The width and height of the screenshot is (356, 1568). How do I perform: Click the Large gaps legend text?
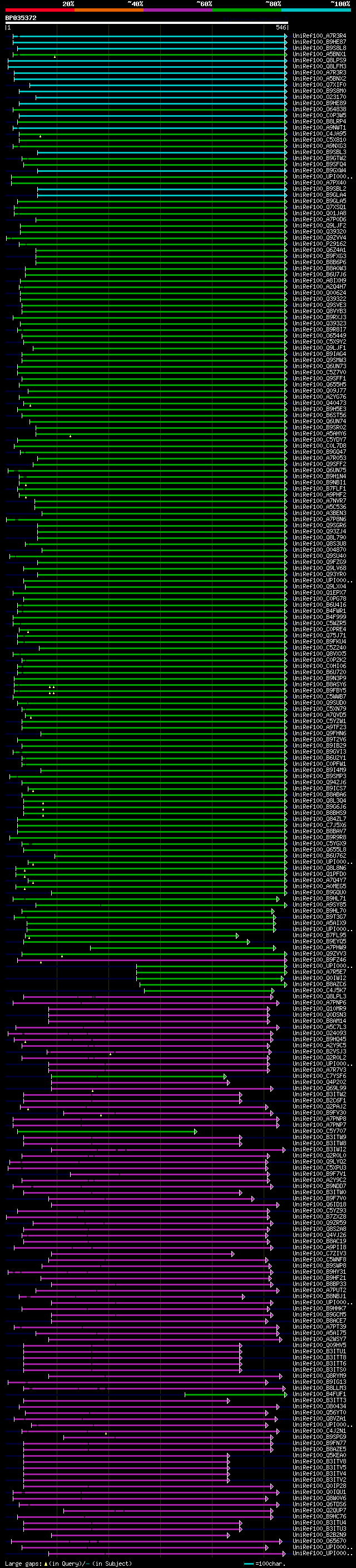(68, 1564)
